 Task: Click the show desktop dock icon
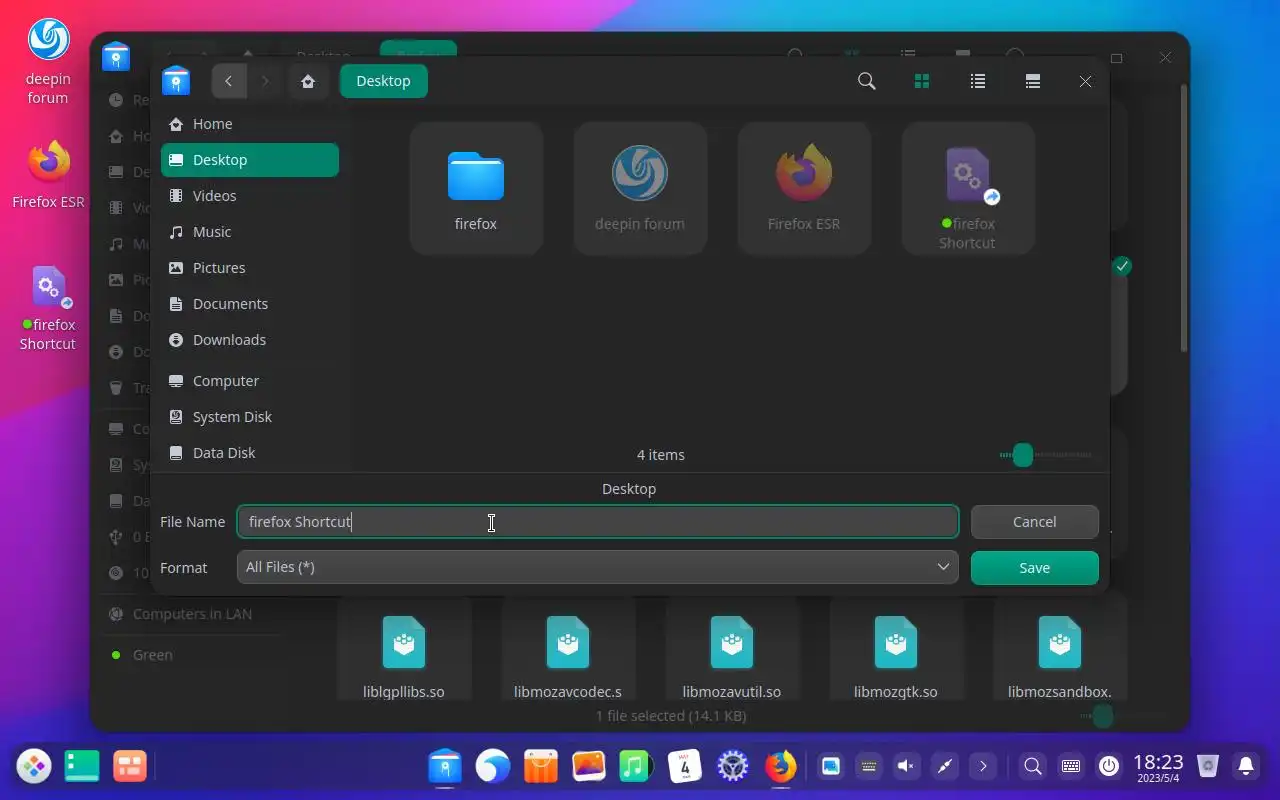(x=82, y=767)
